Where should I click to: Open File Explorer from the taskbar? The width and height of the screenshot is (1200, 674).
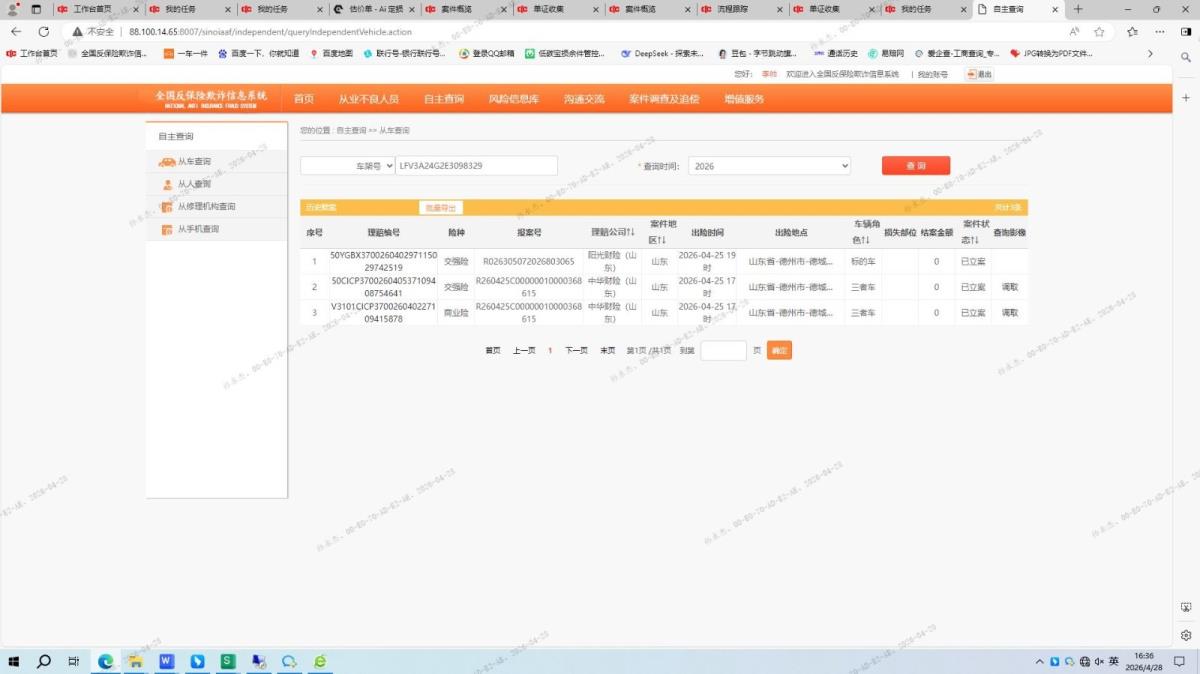pos(135,661)
